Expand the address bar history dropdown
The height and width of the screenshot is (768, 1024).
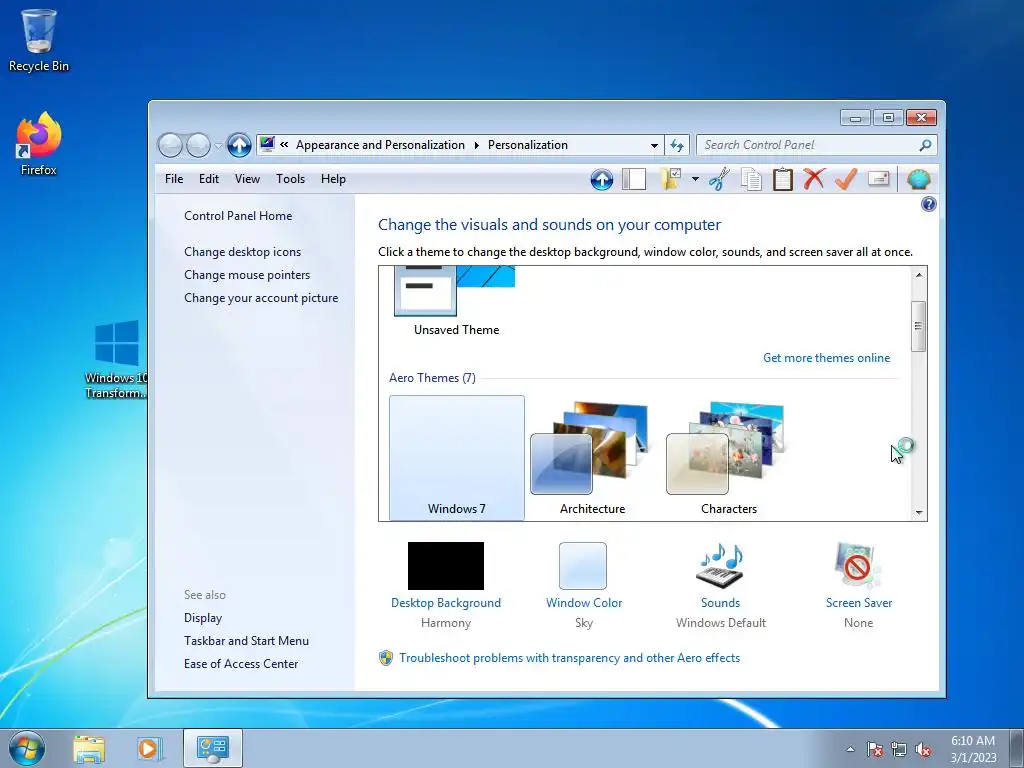(x=654, y=146)
